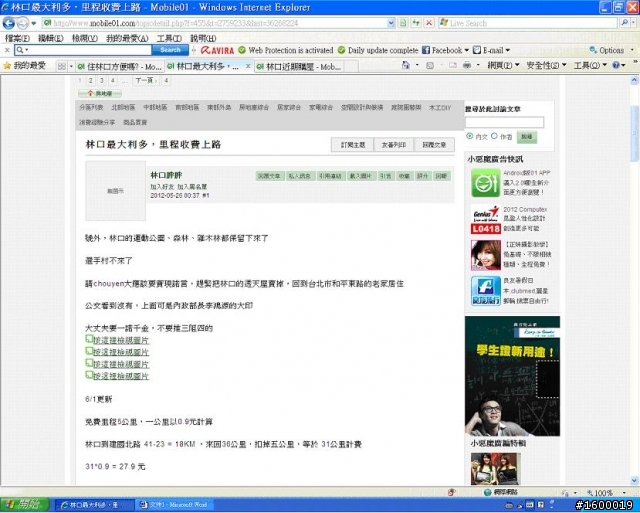Click the Feeds icon in command bar

click(430, 65)
